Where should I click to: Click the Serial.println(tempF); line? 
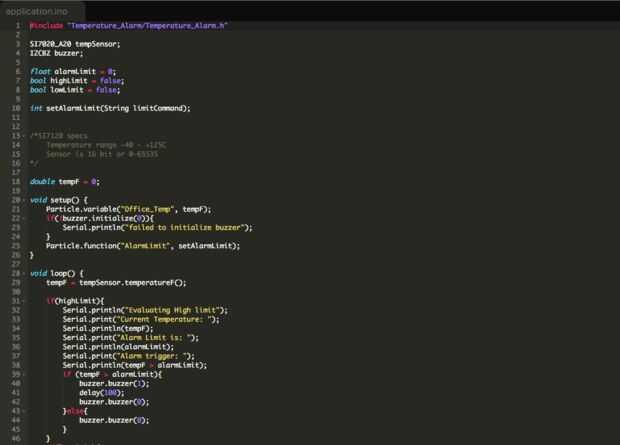(108, 328)
